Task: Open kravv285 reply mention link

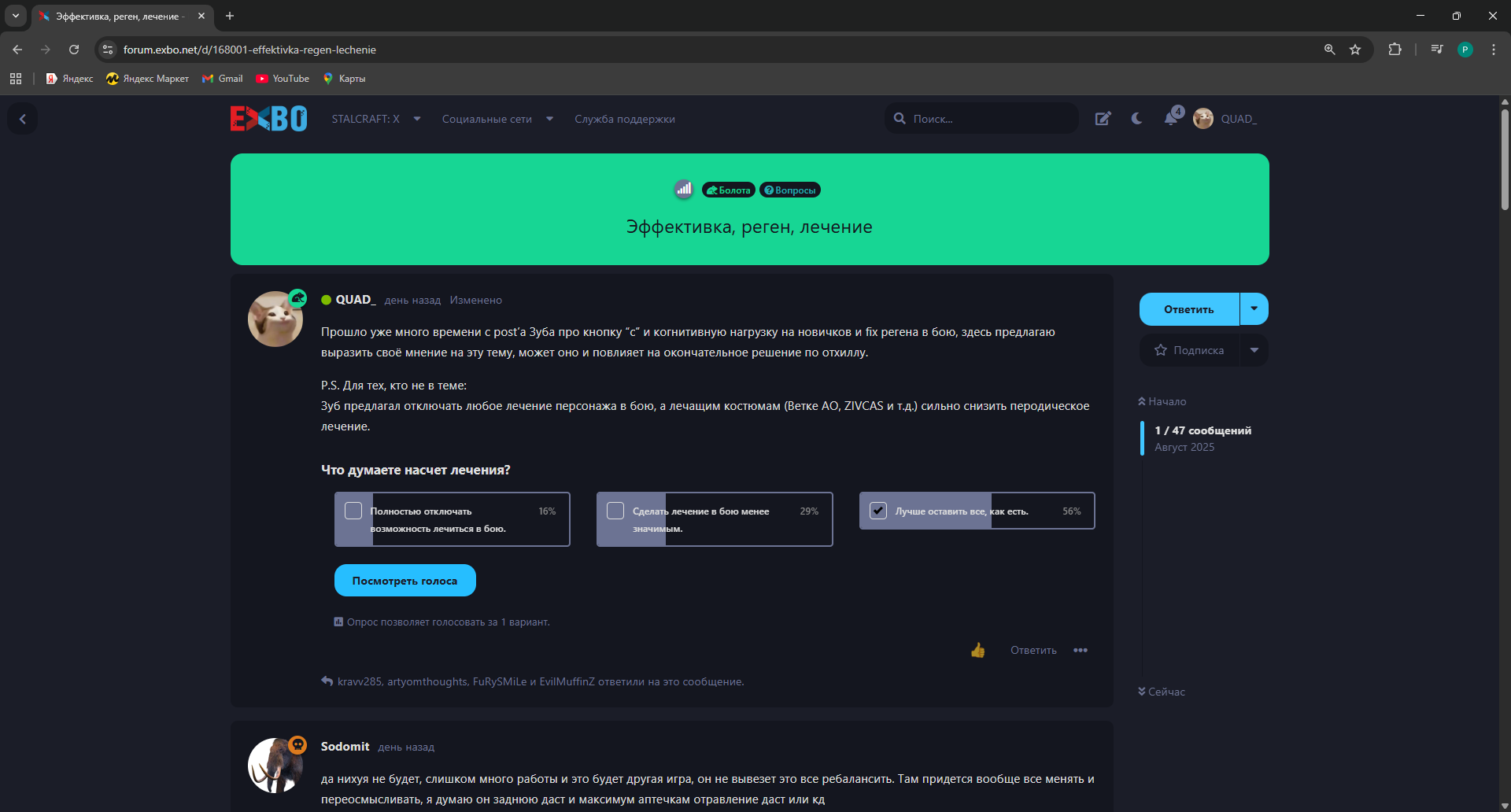Action: pos(360,681)
